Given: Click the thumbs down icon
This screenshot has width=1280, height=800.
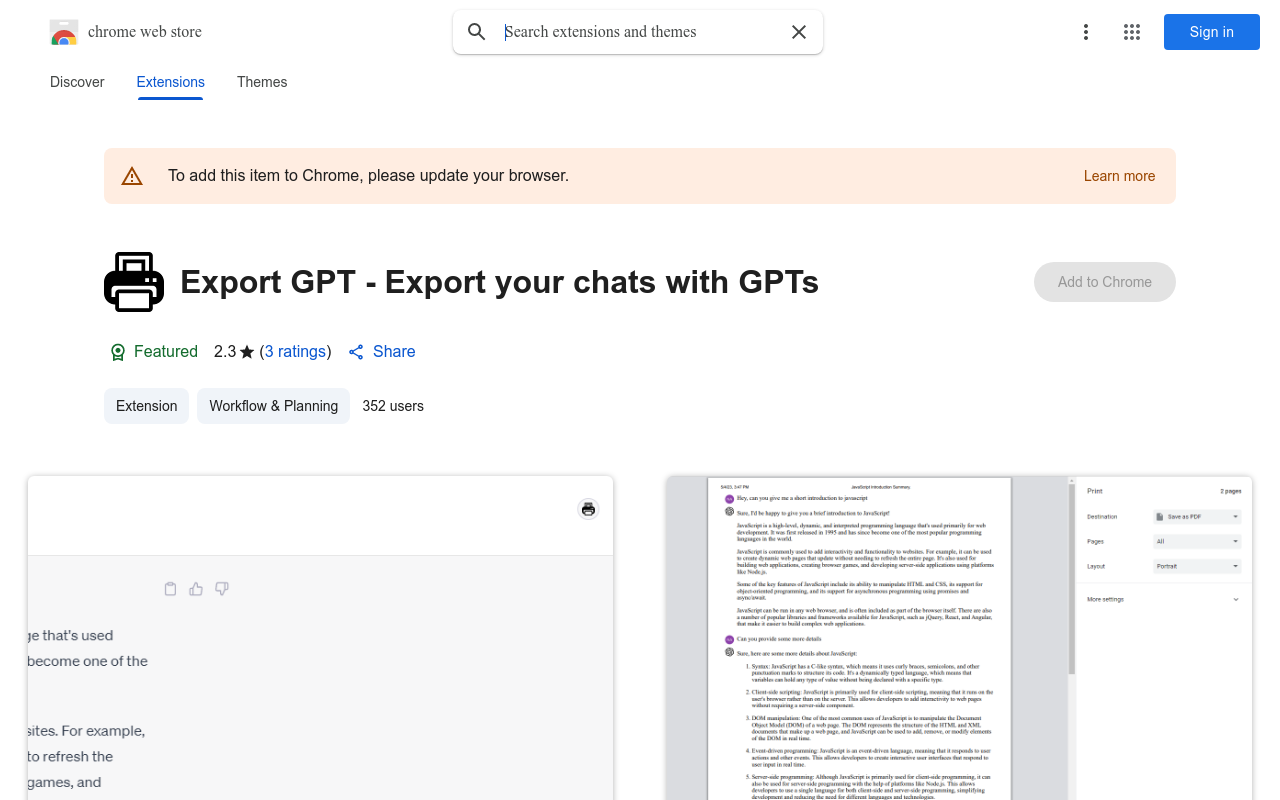Looking at the screenshot, I should coord(221,589).
